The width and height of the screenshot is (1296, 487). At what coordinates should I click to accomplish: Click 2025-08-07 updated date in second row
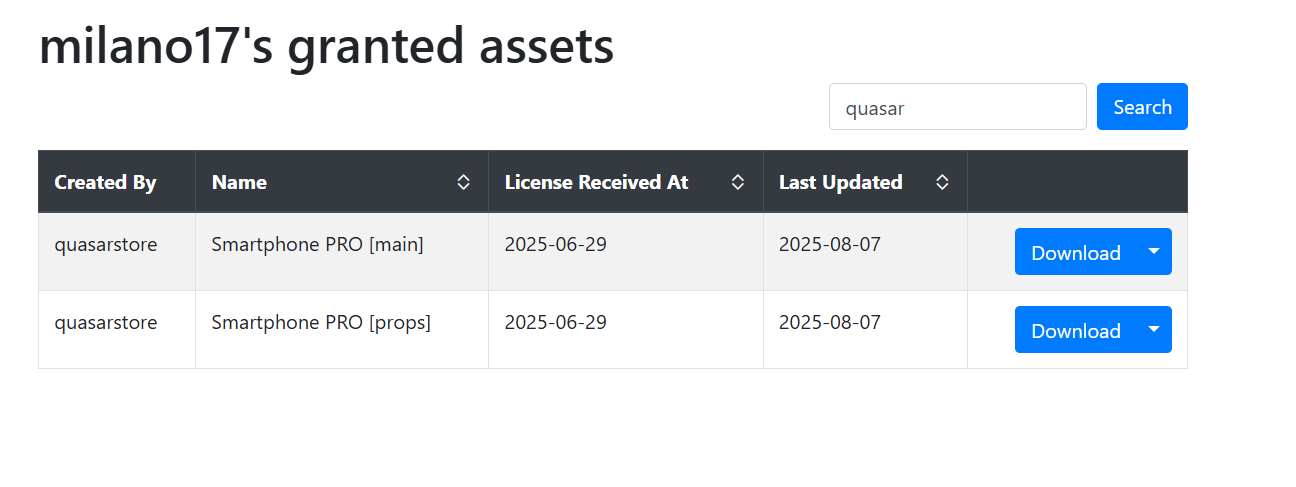click(x=830, y=322)
